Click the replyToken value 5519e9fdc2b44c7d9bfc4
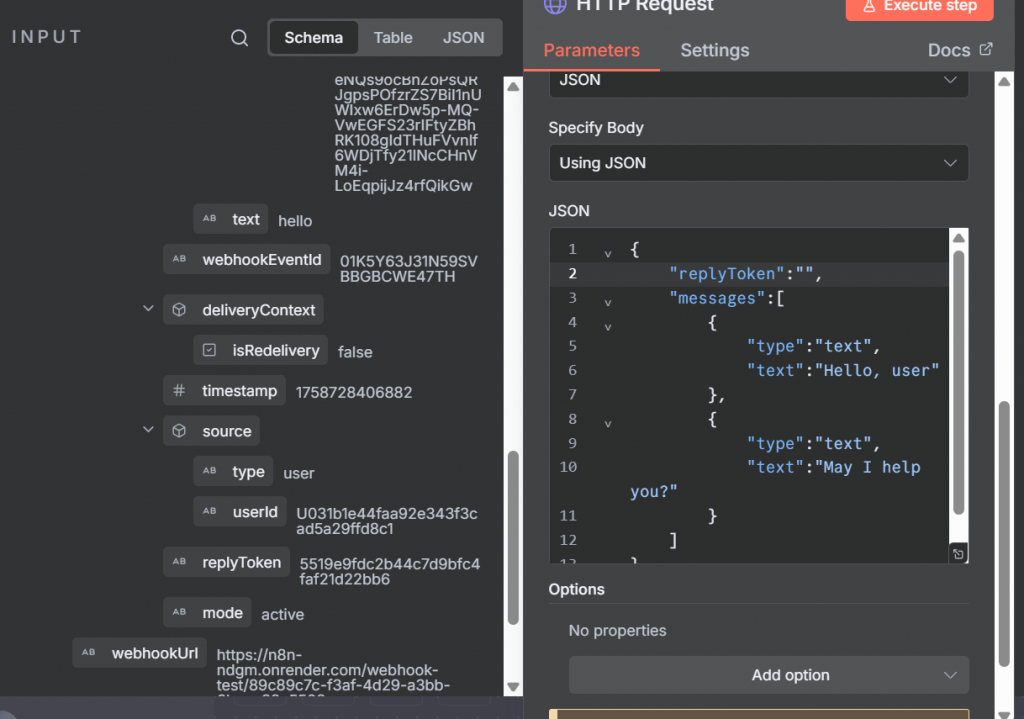The height and width of the screenshot is (719, 1024). (x=390, y=564)
